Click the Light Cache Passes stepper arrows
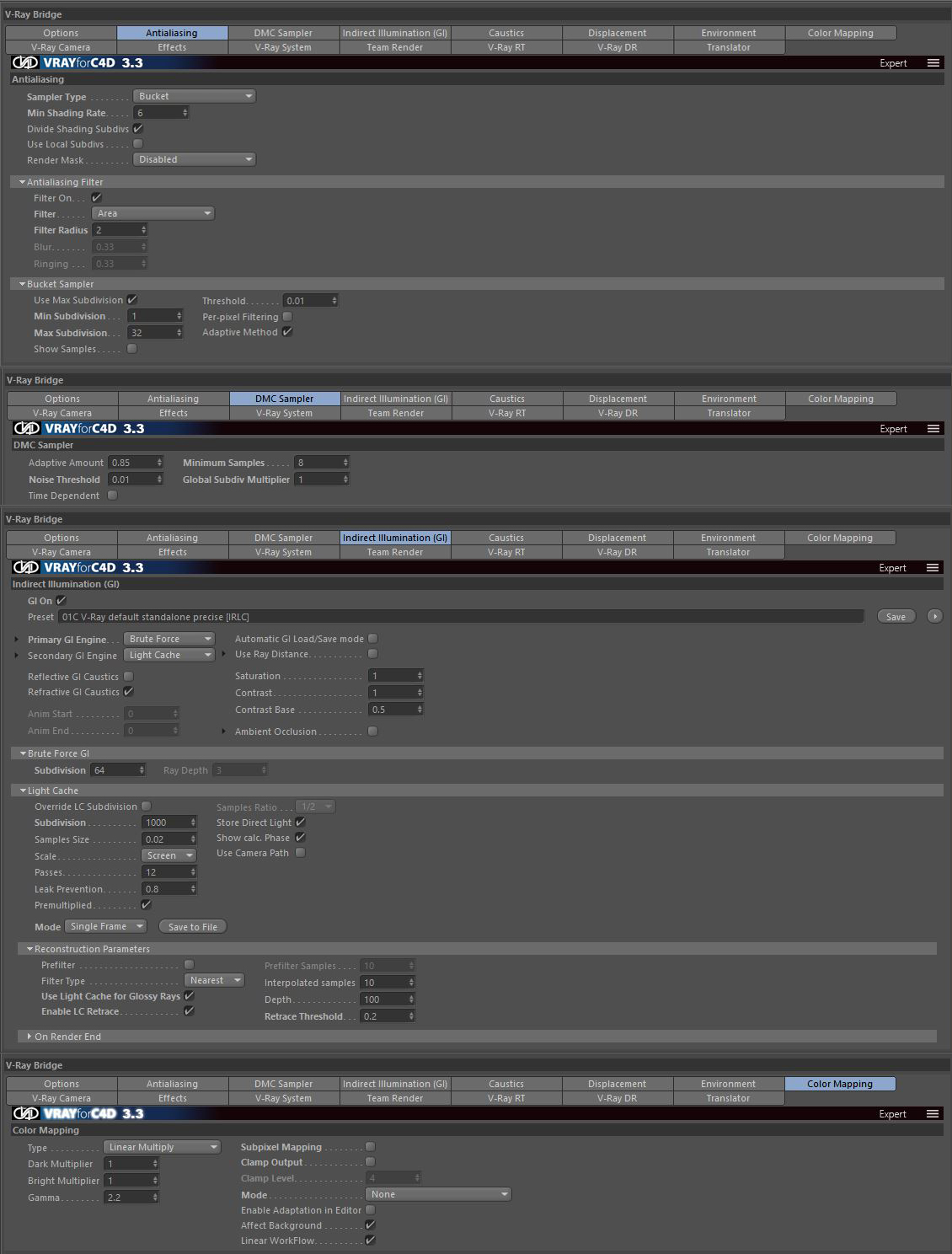Image resolution: width=952 pixels, height=1254 pixels. (193, 872)
